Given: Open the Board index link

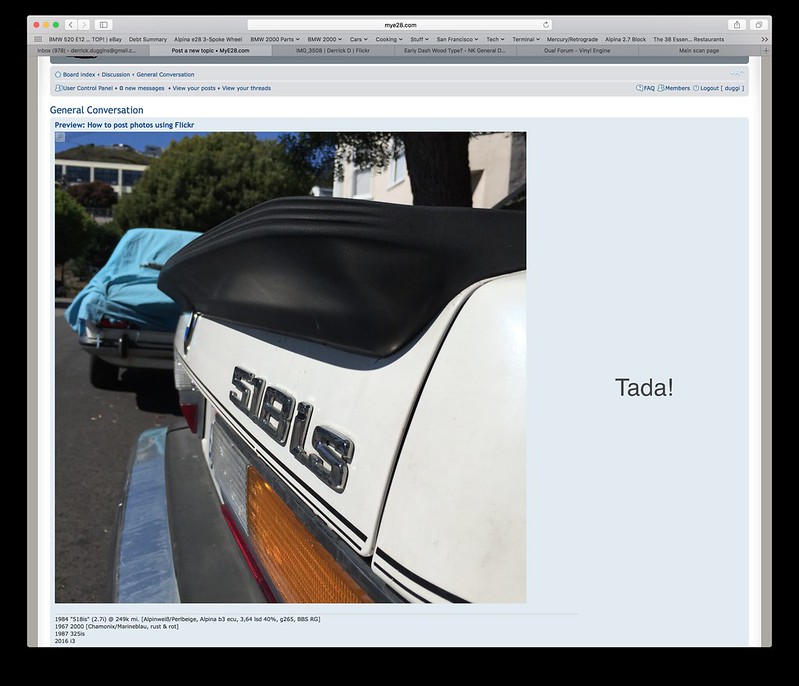Looking at the screenshot, I should (x=79, y=74).
